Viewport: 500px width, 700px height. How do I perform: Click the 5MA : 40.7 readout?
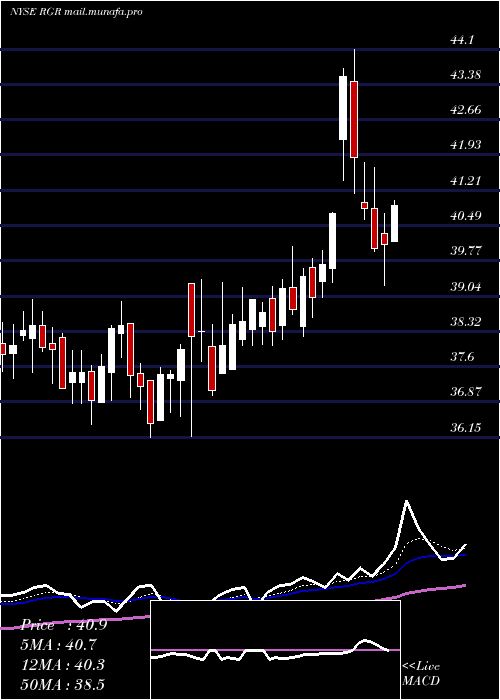59,645
